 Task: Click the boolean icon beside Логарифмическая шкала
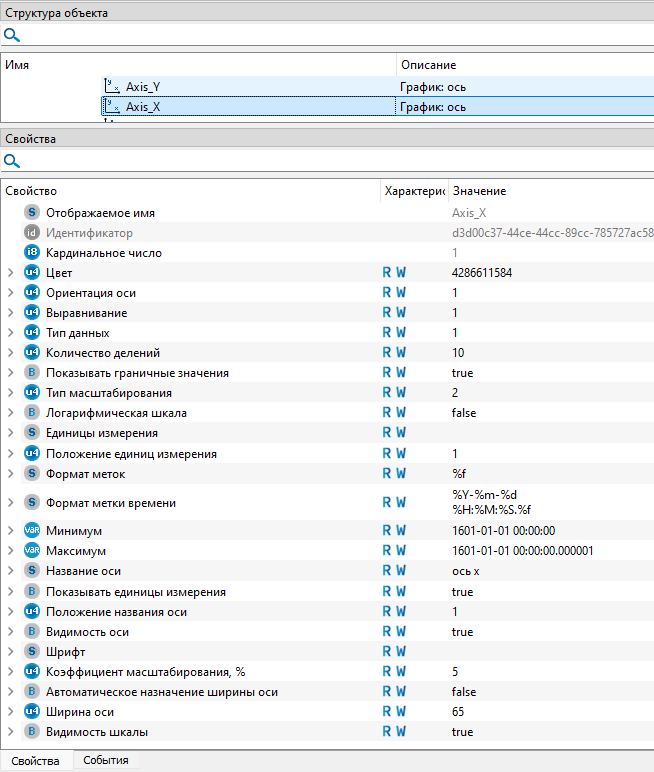31,413
